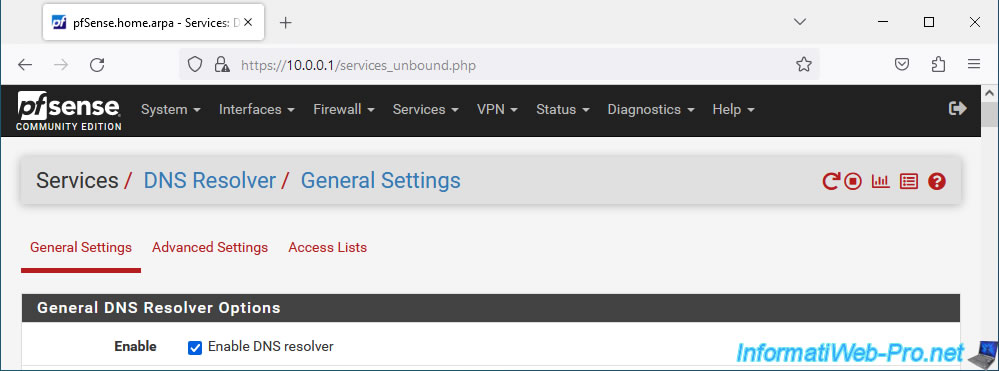Maximize the browser window
This screenshot has width=999, height=371.
pyautogui.click(x=929, y=22)
